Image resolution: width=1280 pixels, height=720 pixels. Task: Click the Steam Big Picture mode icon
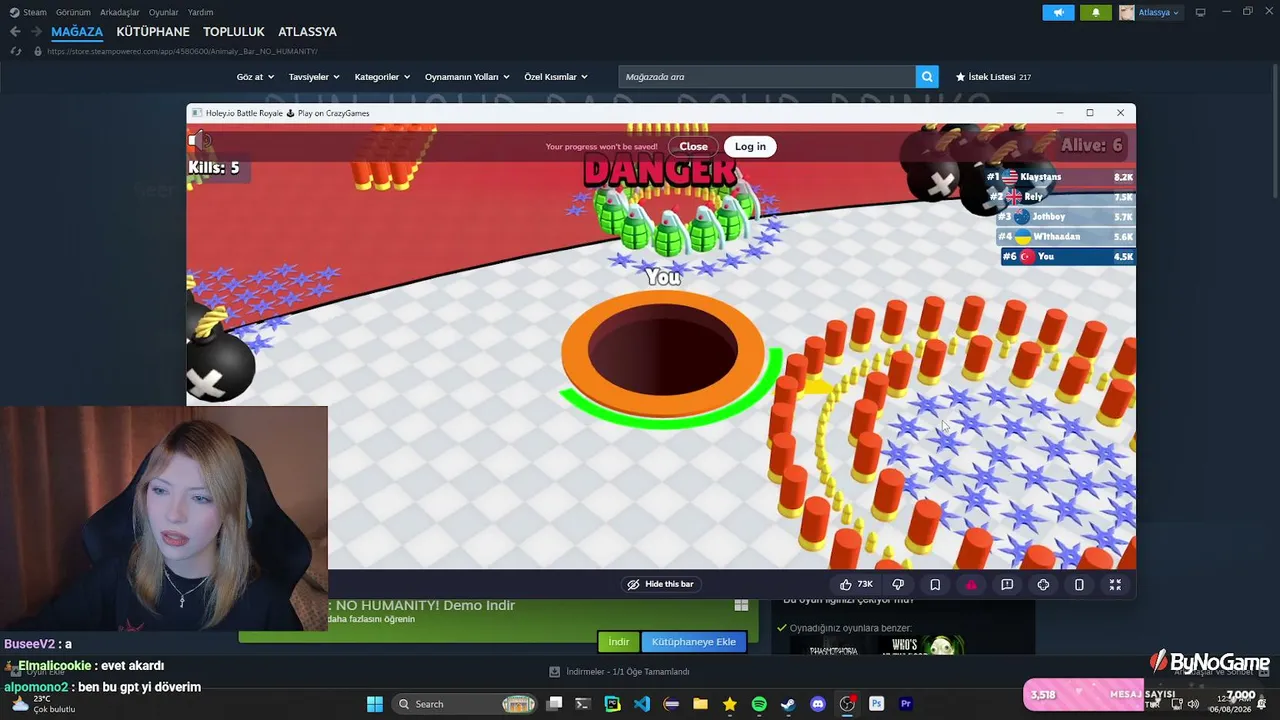(x=1200, y=12)
